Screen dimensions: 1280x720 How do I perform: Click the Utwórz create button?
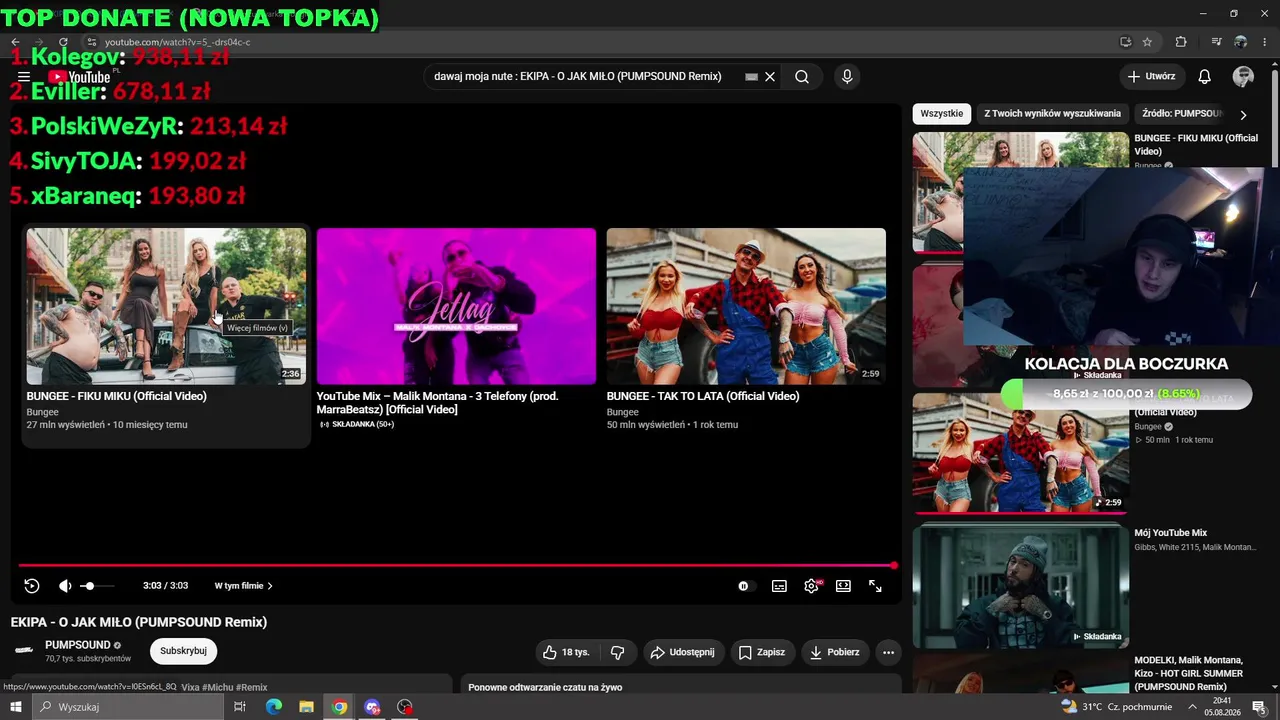[x=1151, y=77]
